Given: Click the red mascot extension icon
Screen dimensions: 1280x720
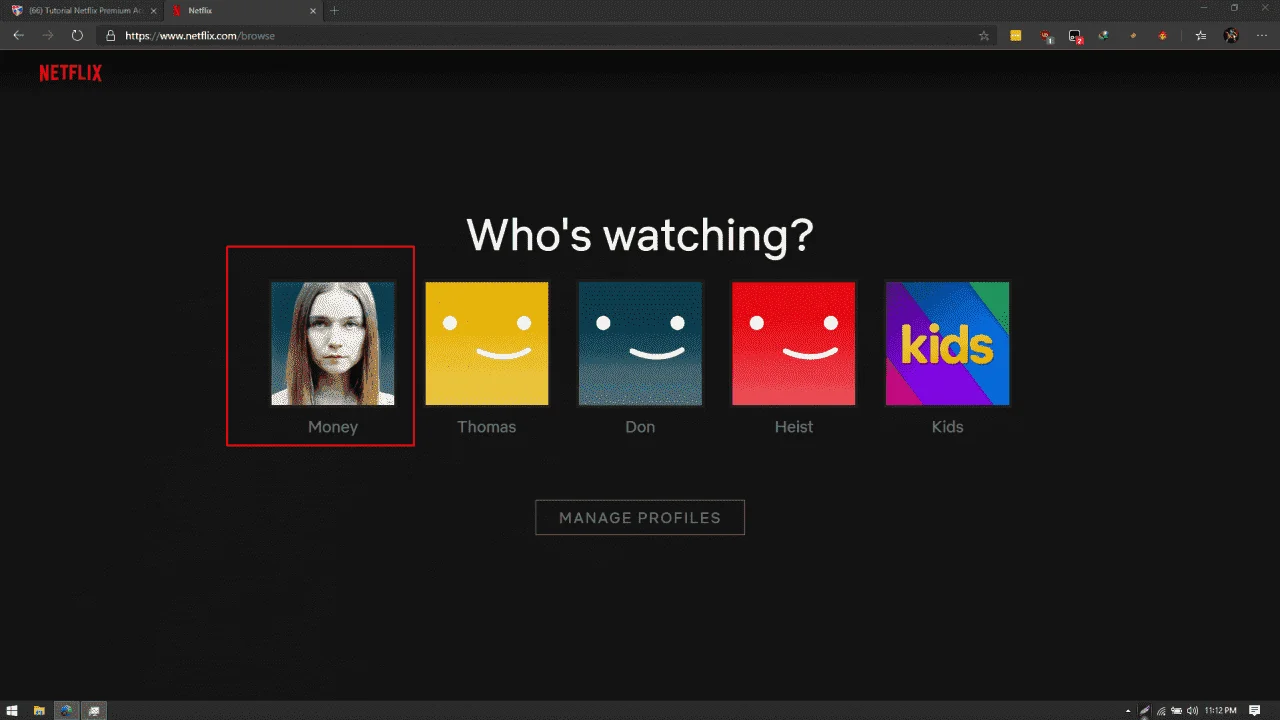Looking at the screenshot, I should click(x=1162, y=35).
